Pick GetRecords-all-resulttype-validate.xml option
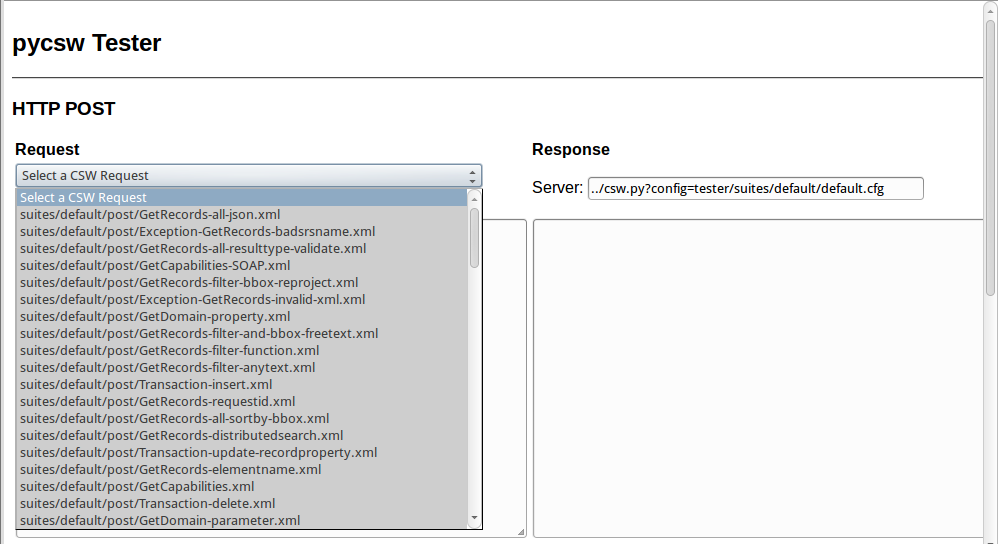Screen dimensions: 998x544 242,248
